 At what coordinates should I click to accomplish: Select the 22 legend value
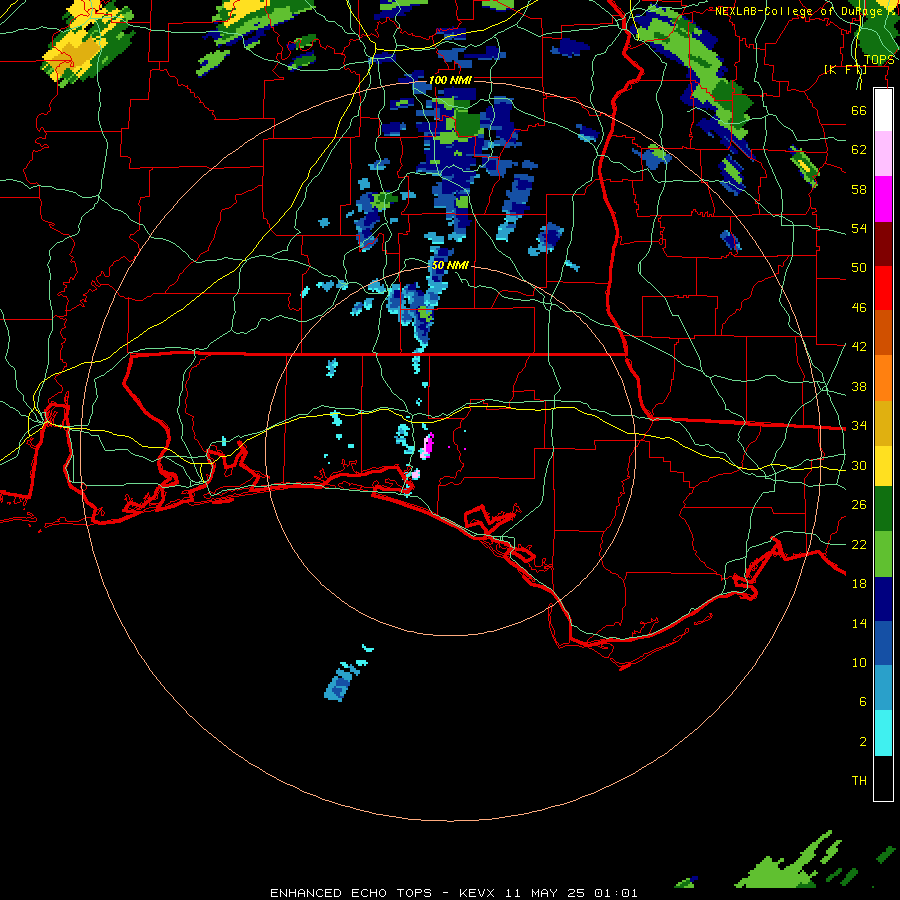(x=859, y=544)
